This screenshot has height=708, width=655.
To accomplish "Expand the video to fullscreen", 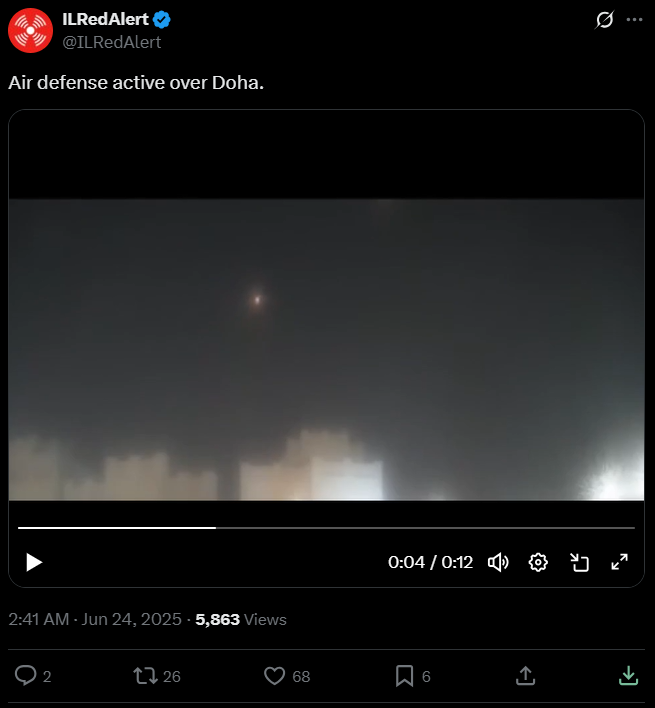I will click(619, 562).
